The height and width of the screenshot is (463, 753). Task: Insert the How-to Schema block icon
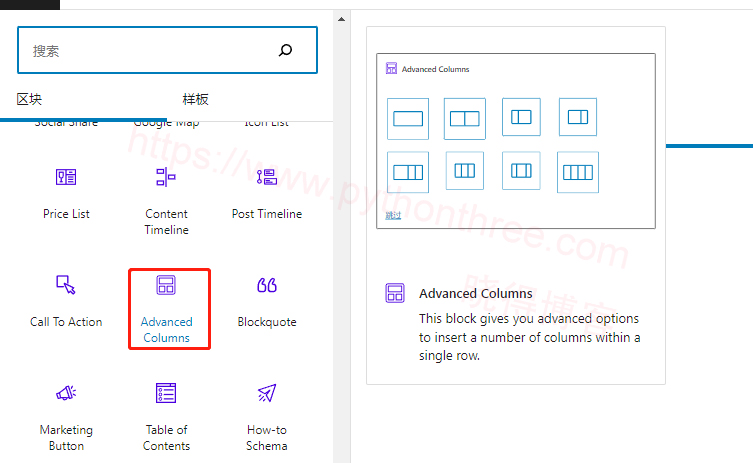pos(267,393)
